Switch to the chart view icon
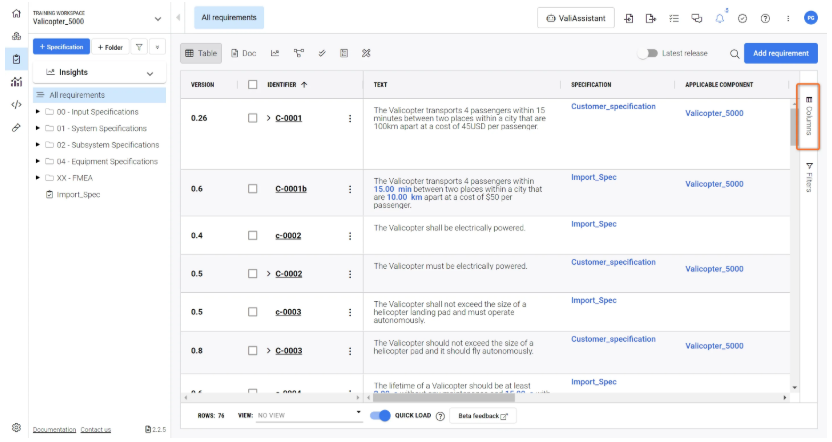 tap(275, 53)
